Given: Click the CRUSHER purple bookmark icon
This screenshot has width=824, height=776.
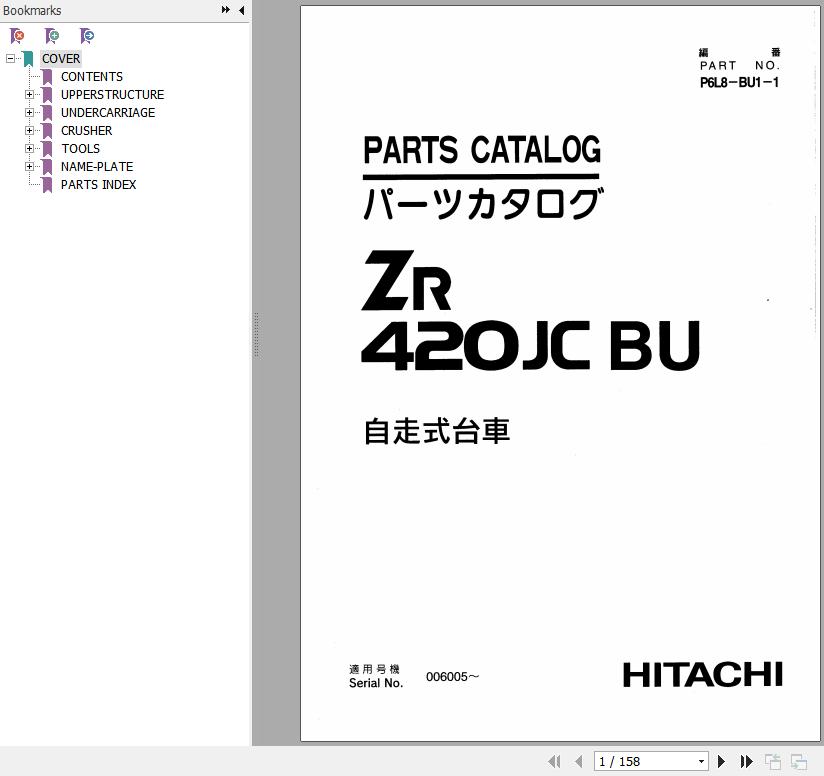Looking at the screenshot, I should pos(47,131).
